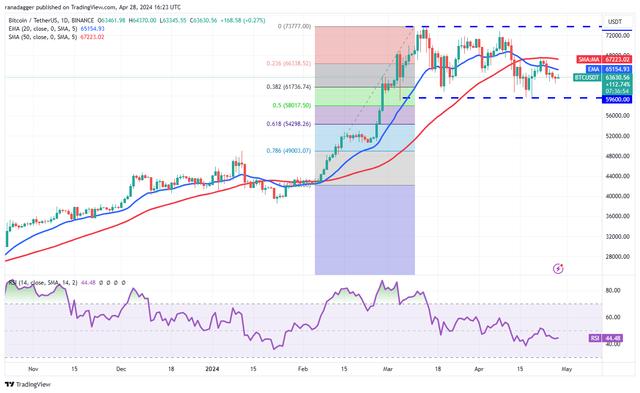Click the large purple Fibonacci zone

coord(365,230)
